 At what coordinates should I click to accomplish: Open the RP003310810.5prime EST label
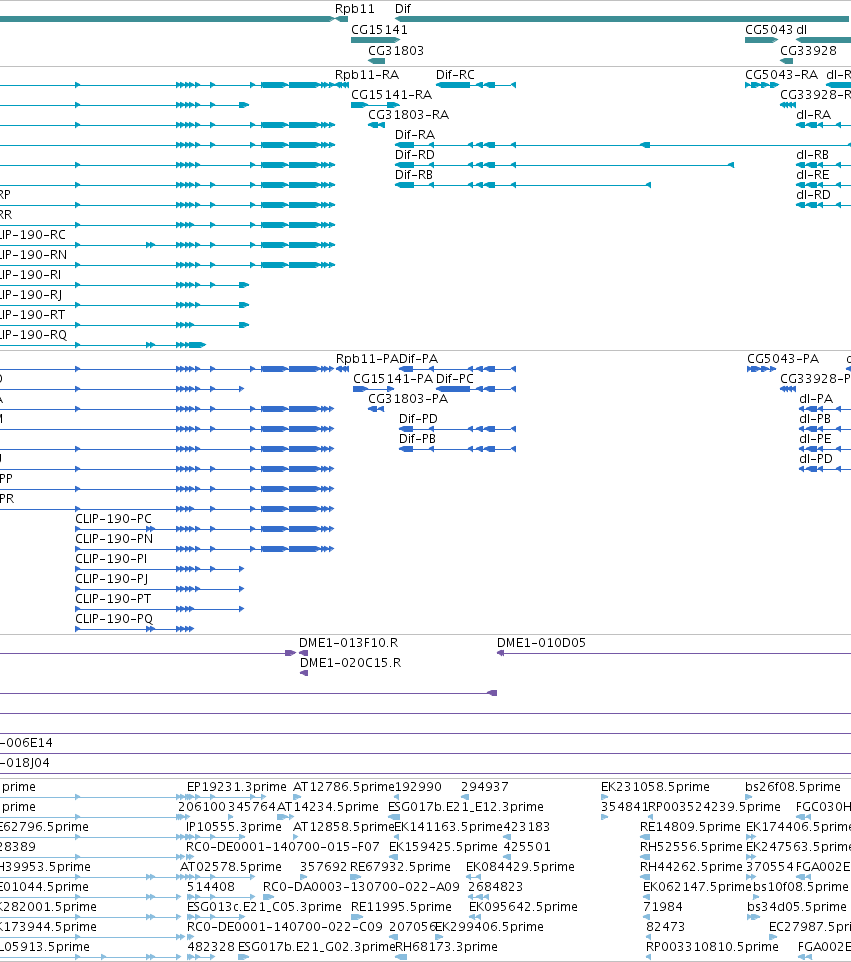[x=712, y=947]
